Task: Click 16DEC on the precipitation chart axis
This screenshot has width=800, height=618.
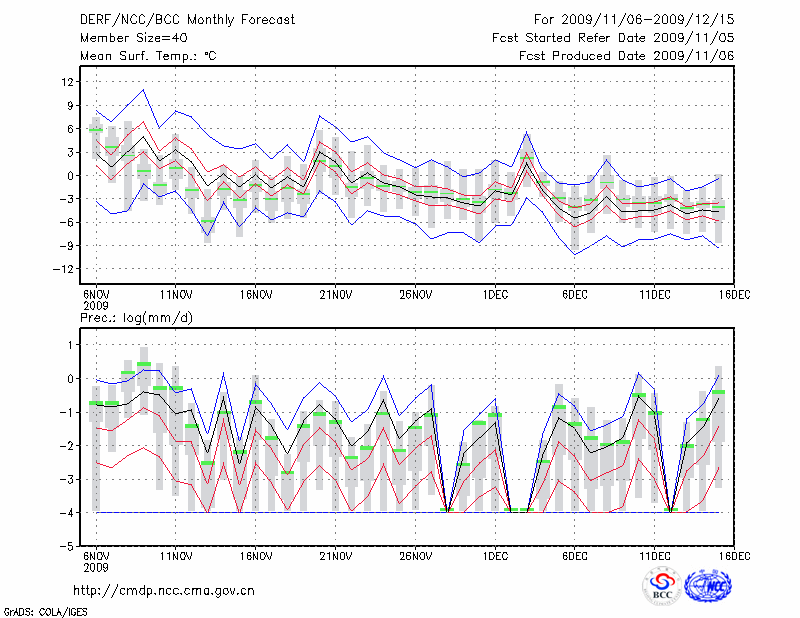Action: tap(733, 555)
